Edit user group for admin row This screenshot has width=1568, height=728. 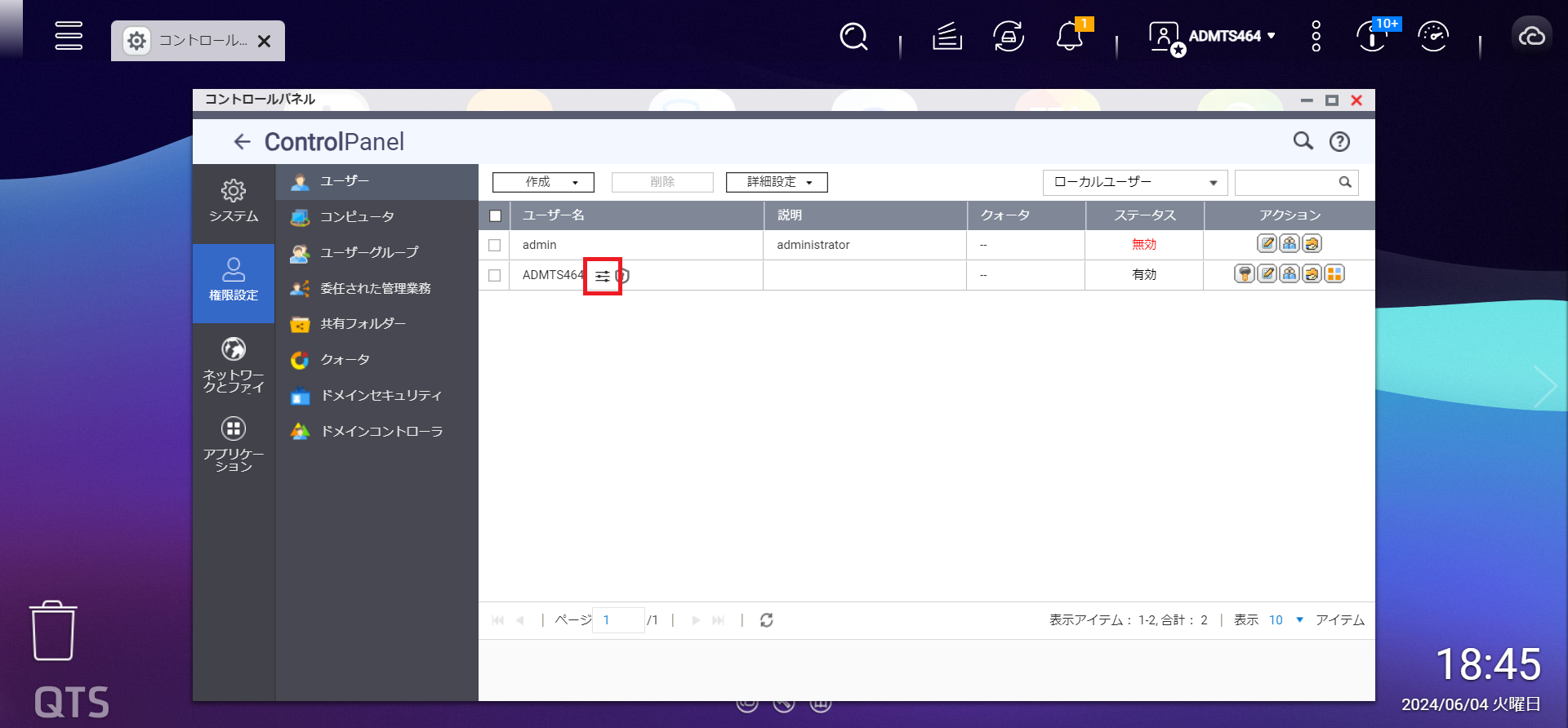coord(1290,244)
